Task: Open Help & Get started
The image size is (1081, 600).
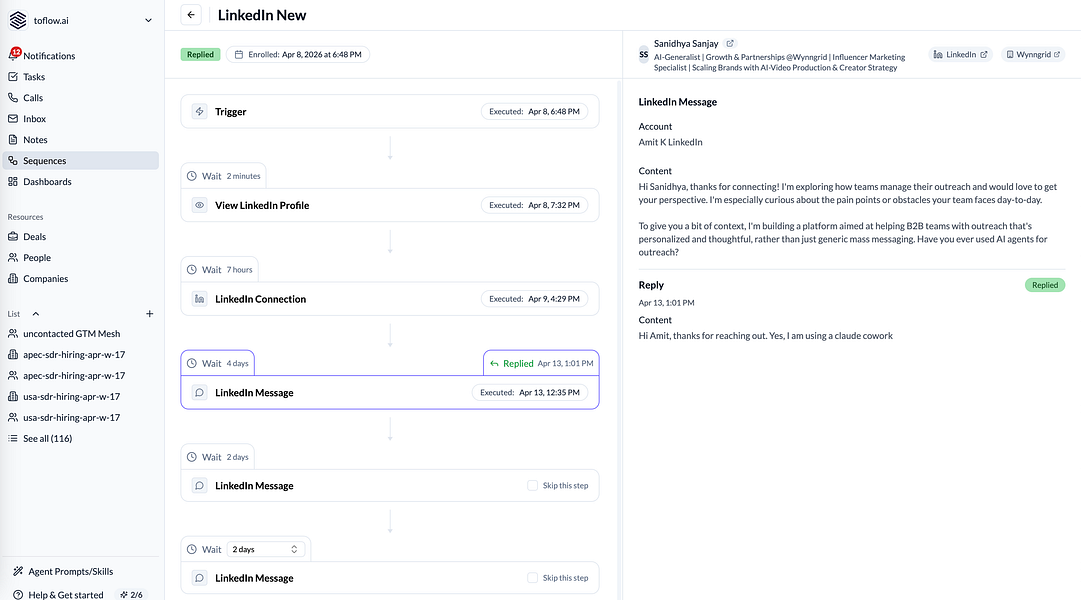Action: tap(58, 594)
